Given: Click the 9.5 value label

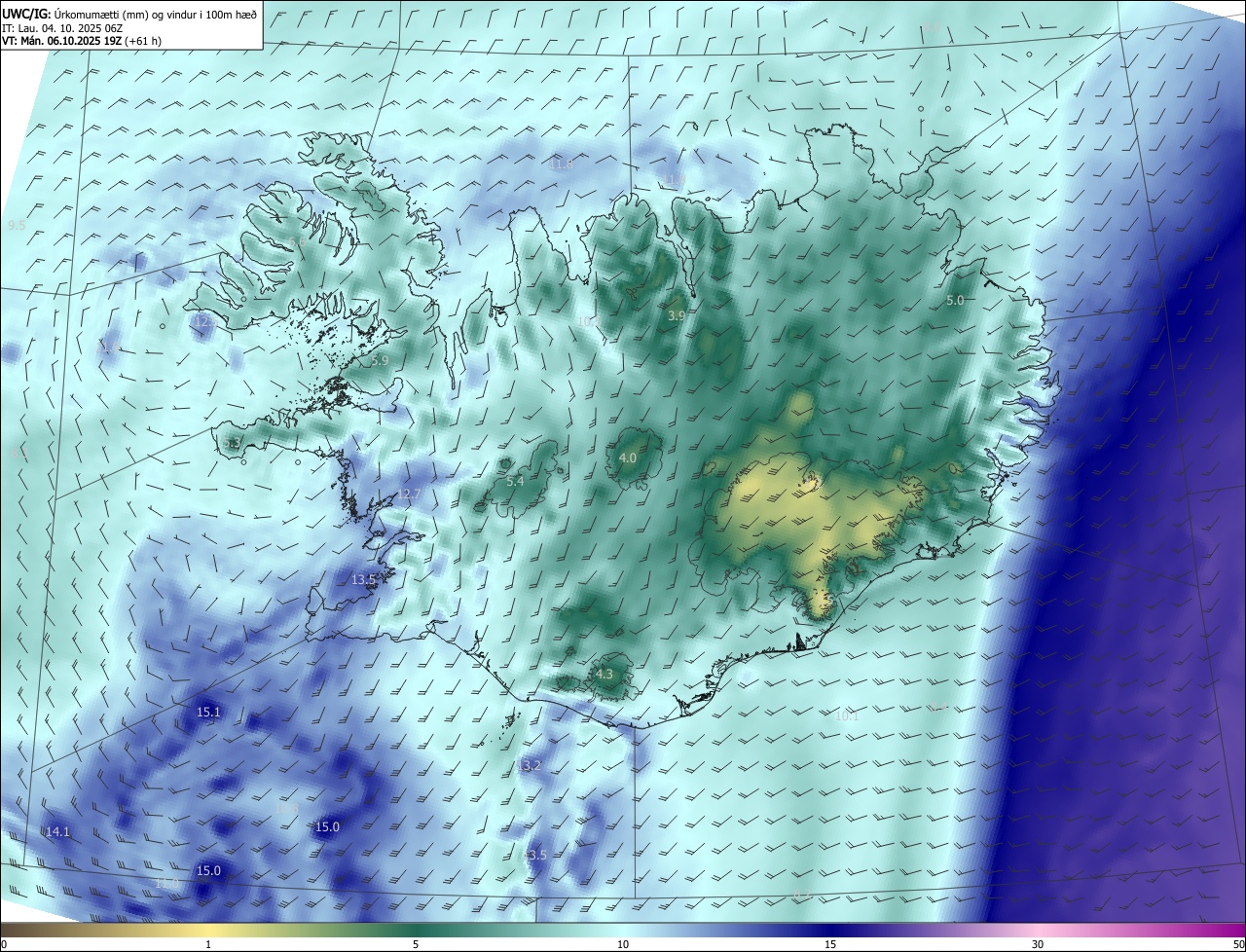Looking at the screenshot, I should click(17, 226).
